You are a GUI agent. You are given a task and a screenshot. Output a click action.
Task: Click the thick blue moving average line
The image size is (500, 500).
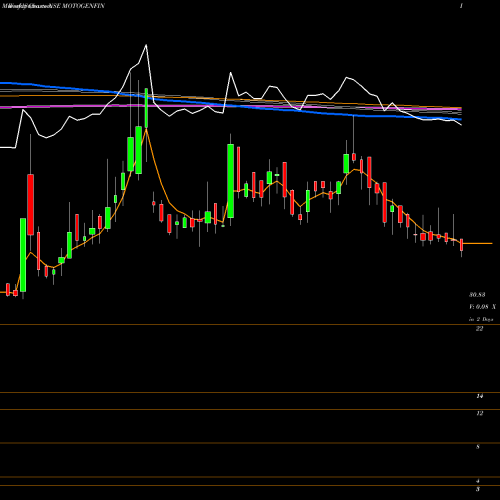(230, 105)
